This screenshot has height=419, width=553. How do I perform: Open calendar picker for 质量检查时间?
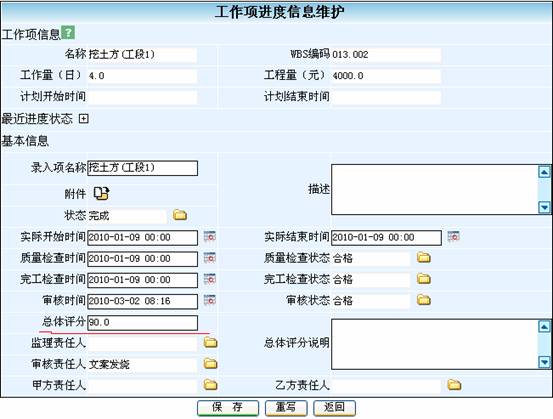coord(209,258)
